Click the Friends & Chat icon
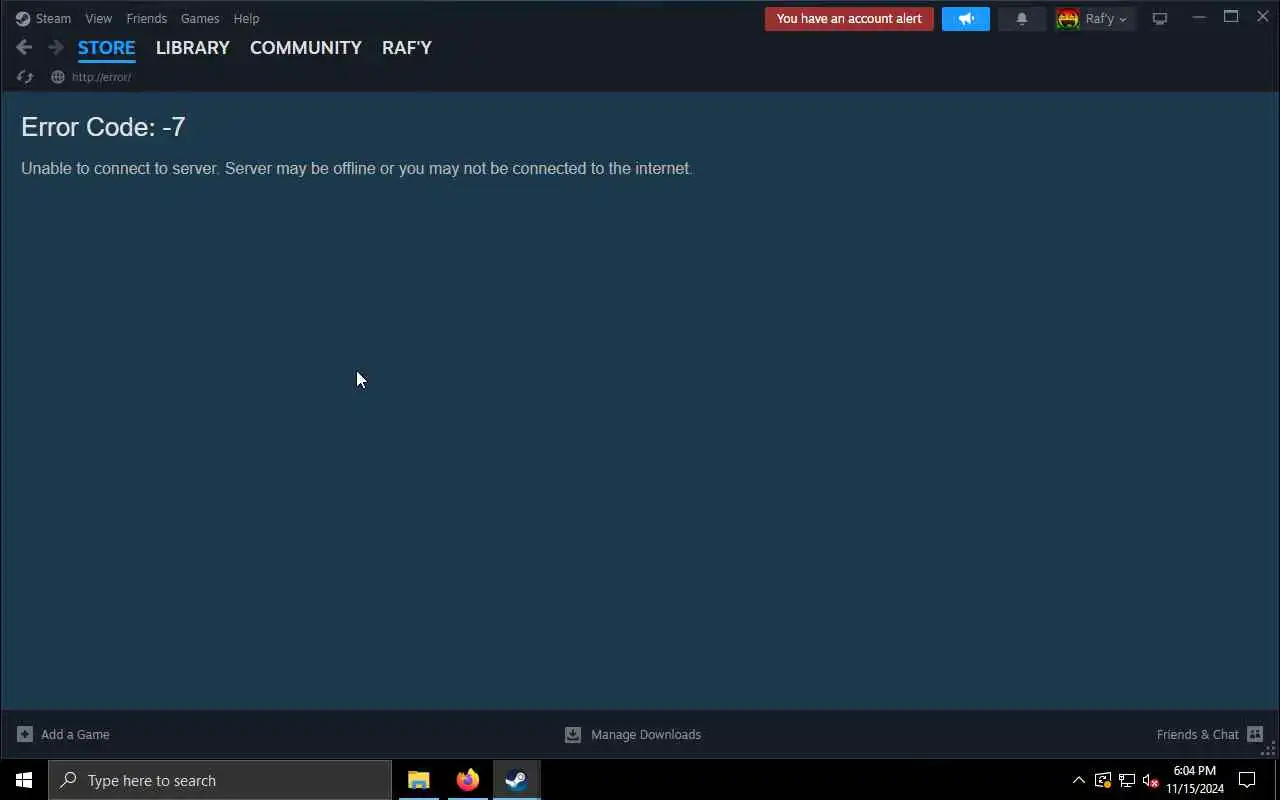 point(1255,734)
